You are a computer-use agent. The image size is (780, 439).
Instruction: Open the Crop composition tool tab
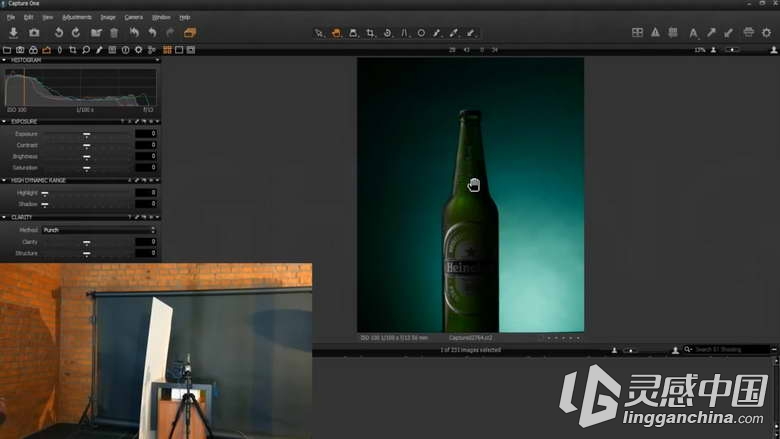click(73, 50)
